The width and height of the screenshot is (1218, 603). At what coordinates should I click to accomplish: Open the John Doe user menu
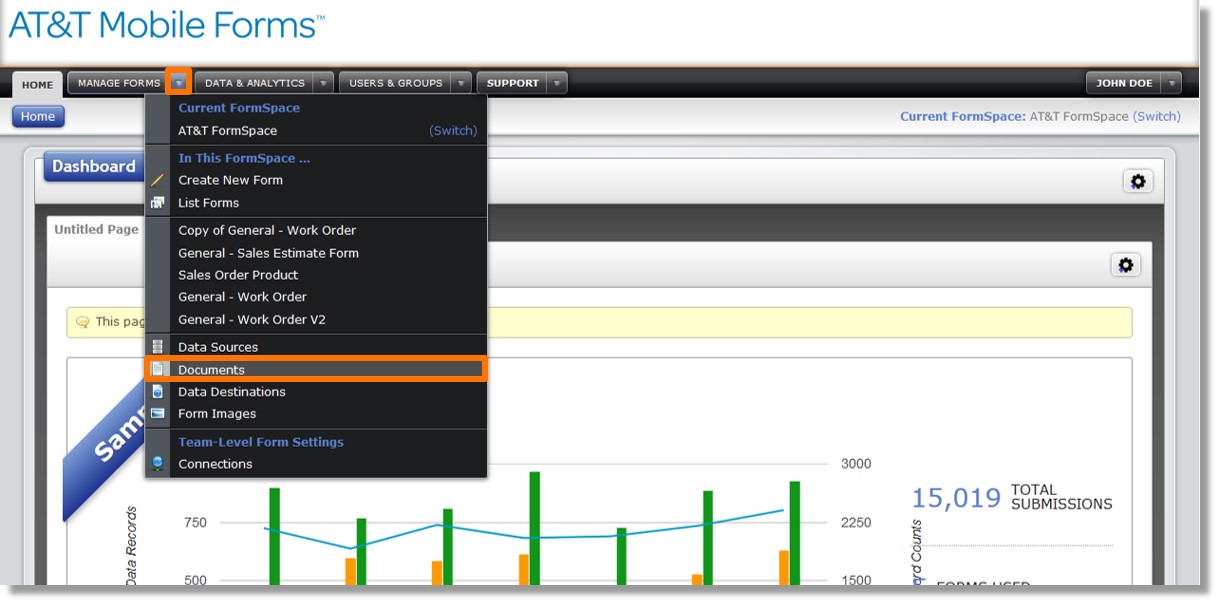tap(1124, 83)
